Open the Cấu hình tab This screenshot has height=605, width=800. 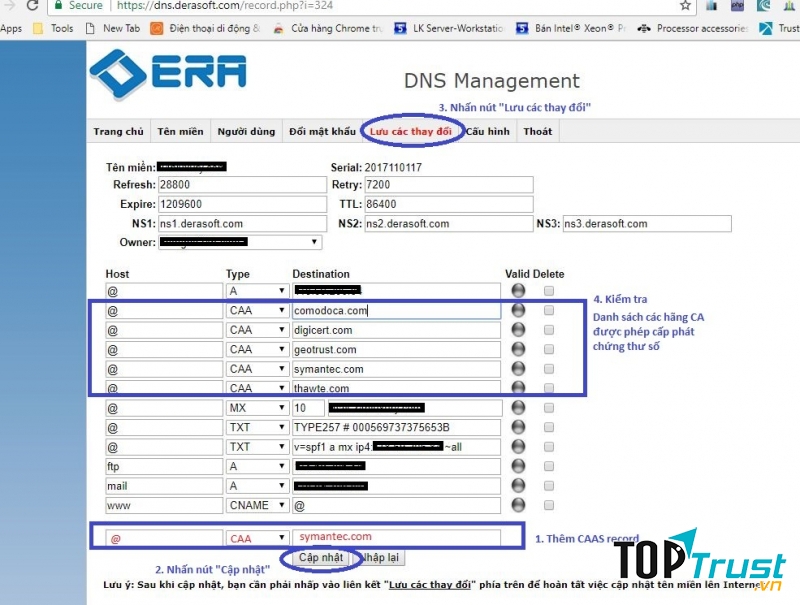(x=487, y=132)
